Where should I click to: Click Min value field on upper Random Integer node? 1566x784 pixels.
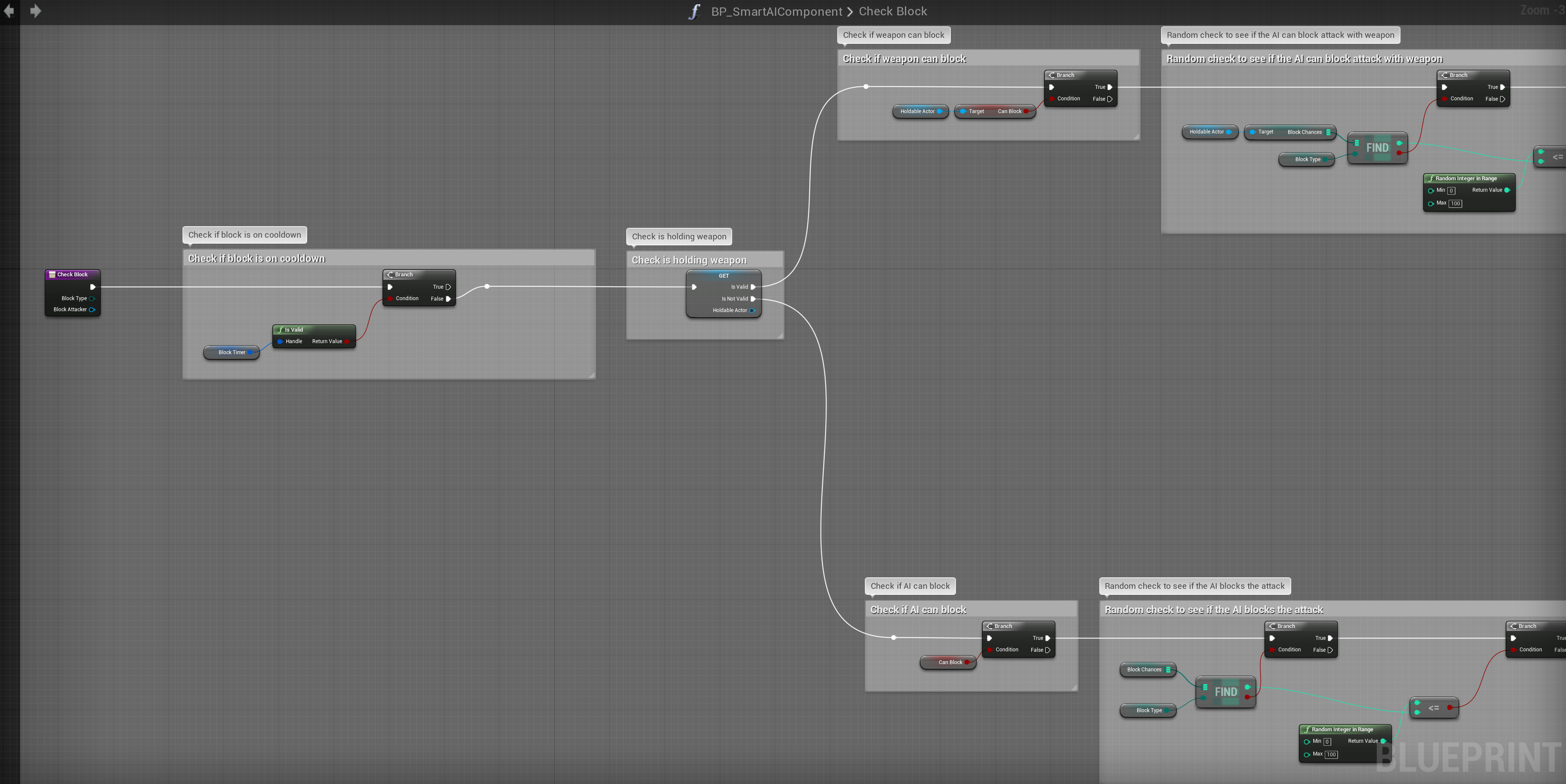coord(1451,191)
